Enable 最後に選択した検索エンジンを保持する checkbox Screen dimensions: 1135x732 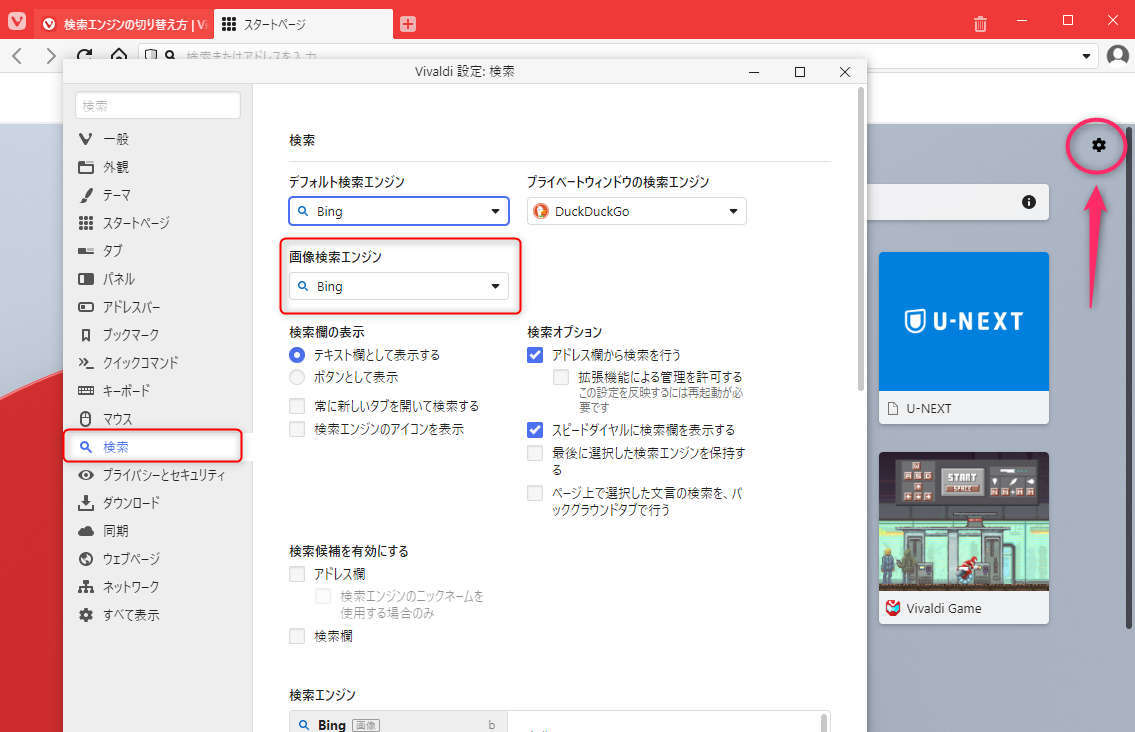pos(535,453)
